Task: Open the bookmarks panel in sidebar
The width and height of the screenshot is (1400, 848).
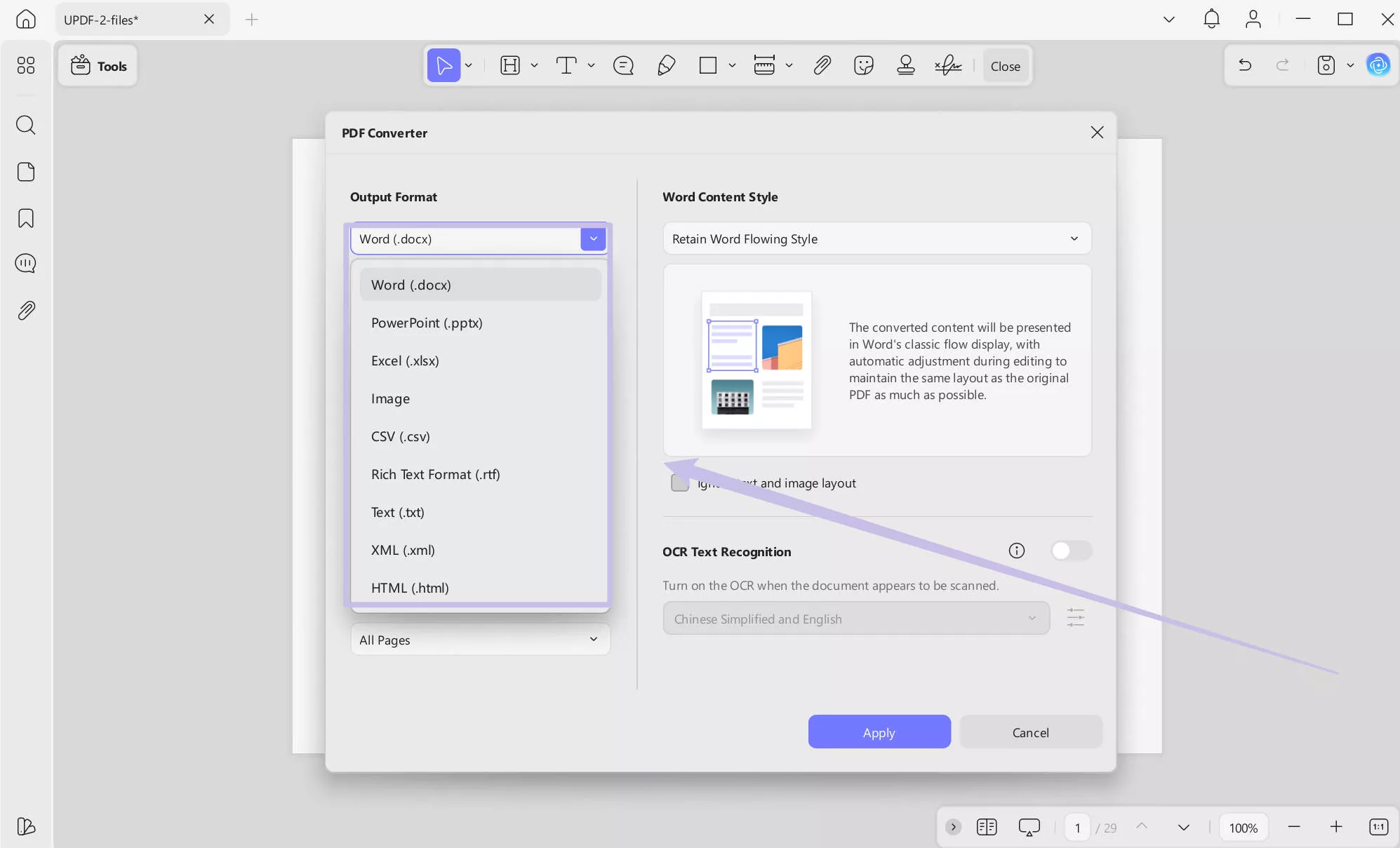Action: [x=26, y=218]
